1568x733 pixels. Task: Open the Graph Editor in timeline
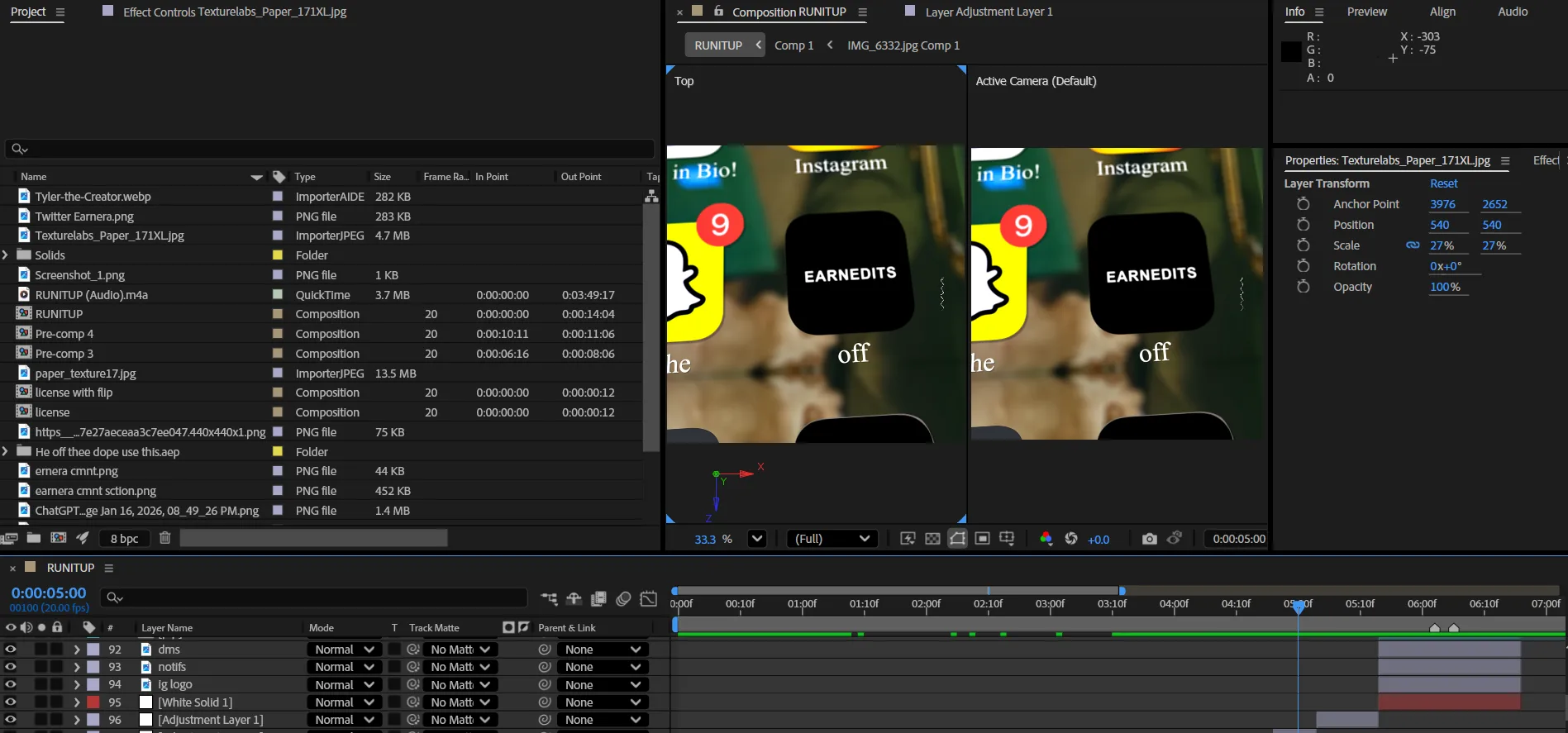(x=649, y=598)
